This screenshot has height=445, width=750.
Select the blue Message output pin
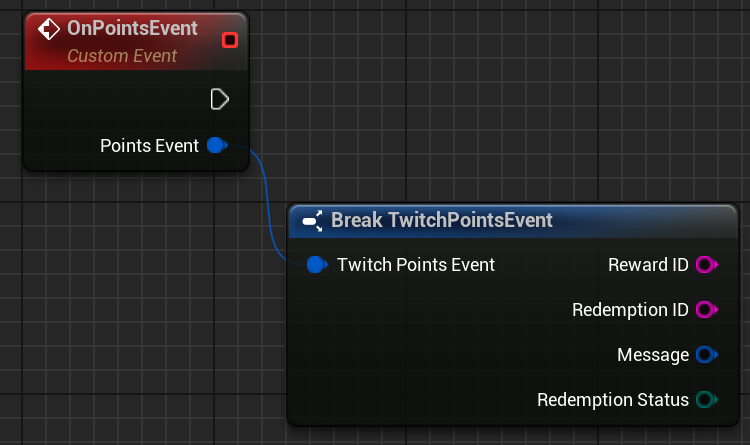pos(706,355)
